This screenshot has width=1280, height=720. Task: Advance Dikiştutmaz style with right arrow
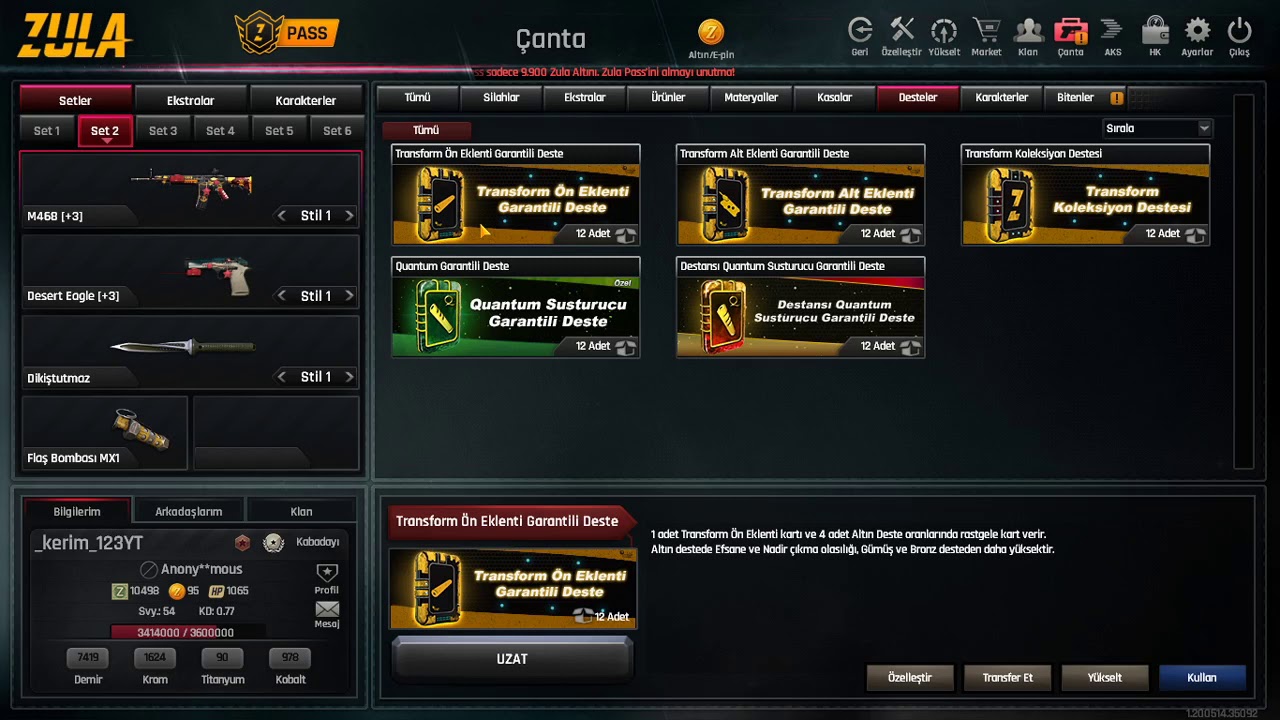[x=349, y=377]
